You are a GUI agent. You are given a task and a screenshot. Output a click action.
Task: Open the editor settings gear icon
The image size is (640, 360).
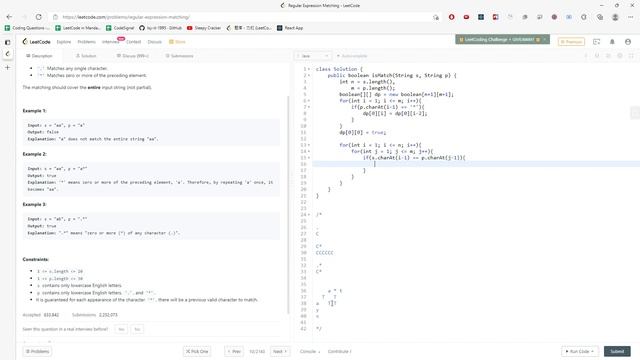620,56
